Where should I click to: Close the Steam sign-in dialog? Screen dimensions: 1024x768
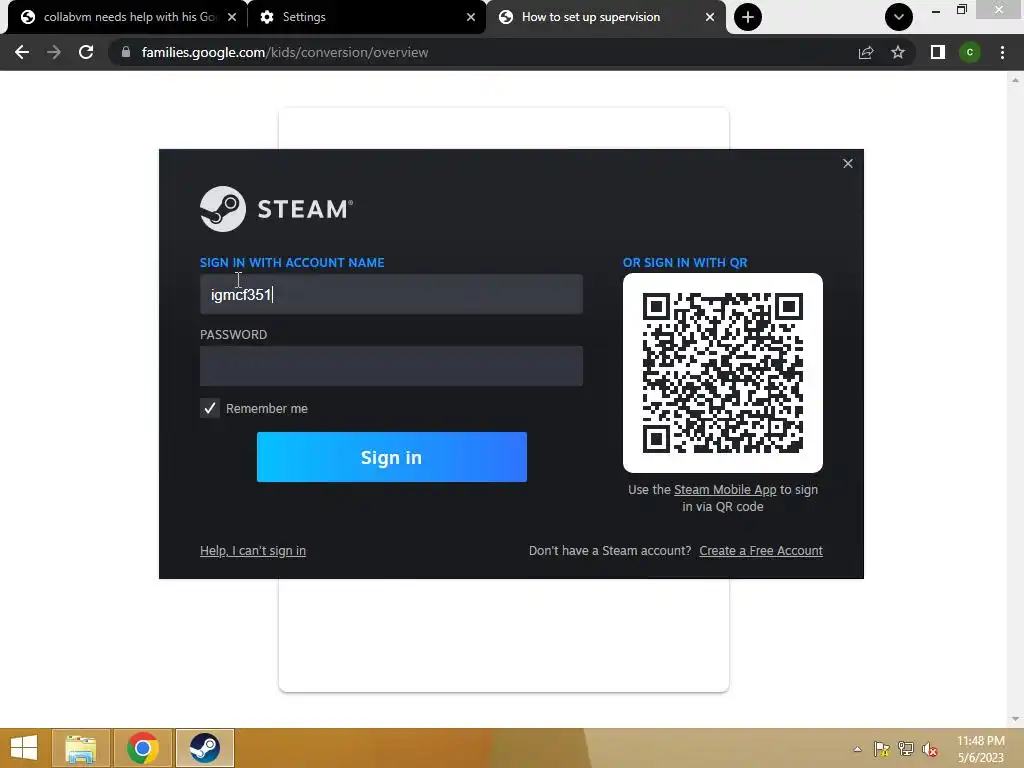click(848, 163)
